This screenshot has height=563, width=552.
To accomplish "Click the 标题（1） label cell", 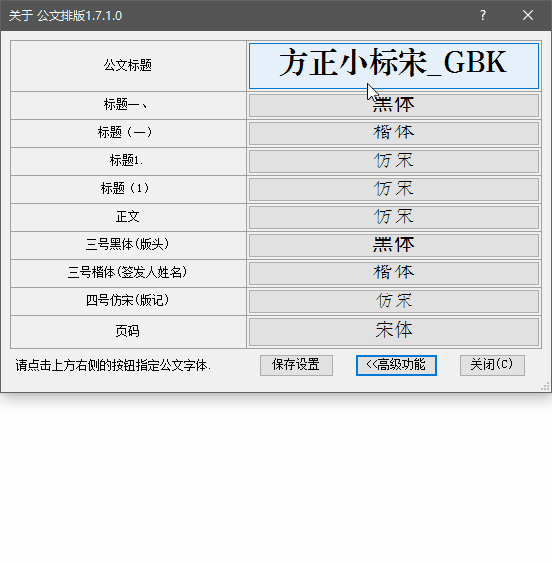I will [128, 189].
